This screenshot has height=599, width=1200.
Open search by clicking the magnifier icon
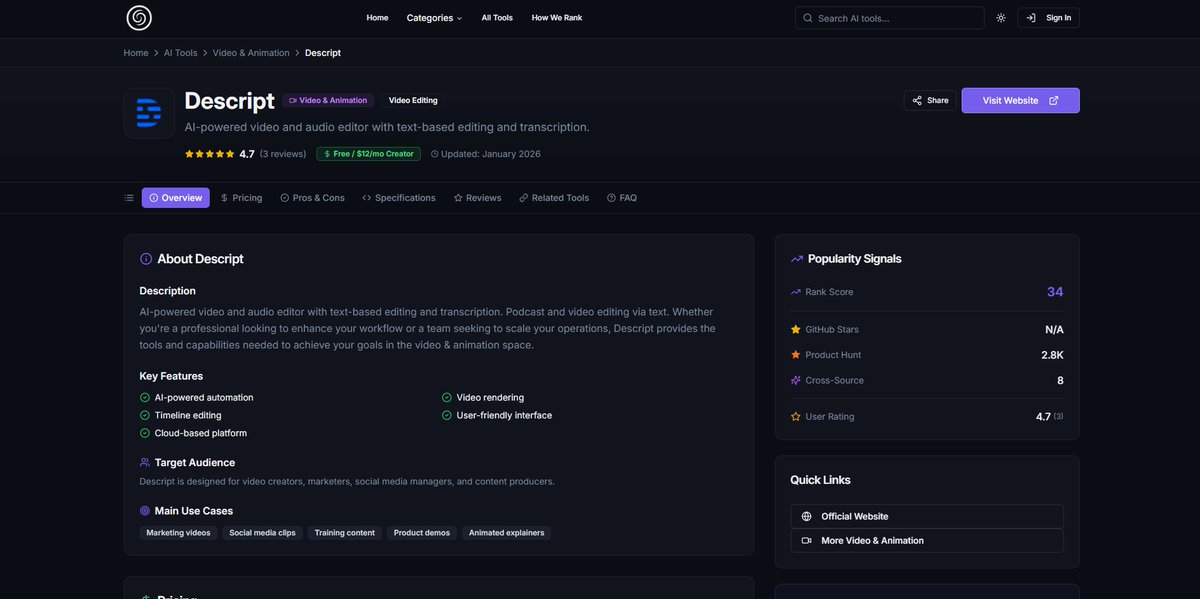tap(806, 17)
